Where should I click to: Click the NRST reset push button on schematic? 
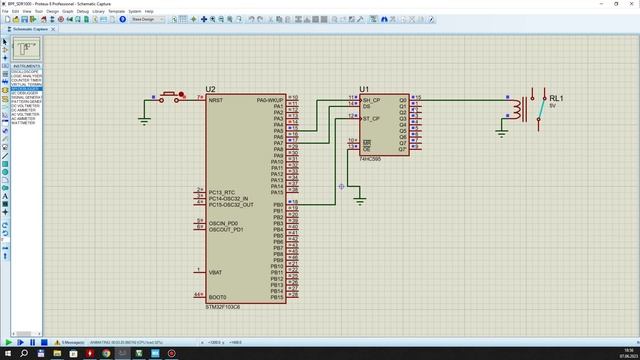(169, 97)
